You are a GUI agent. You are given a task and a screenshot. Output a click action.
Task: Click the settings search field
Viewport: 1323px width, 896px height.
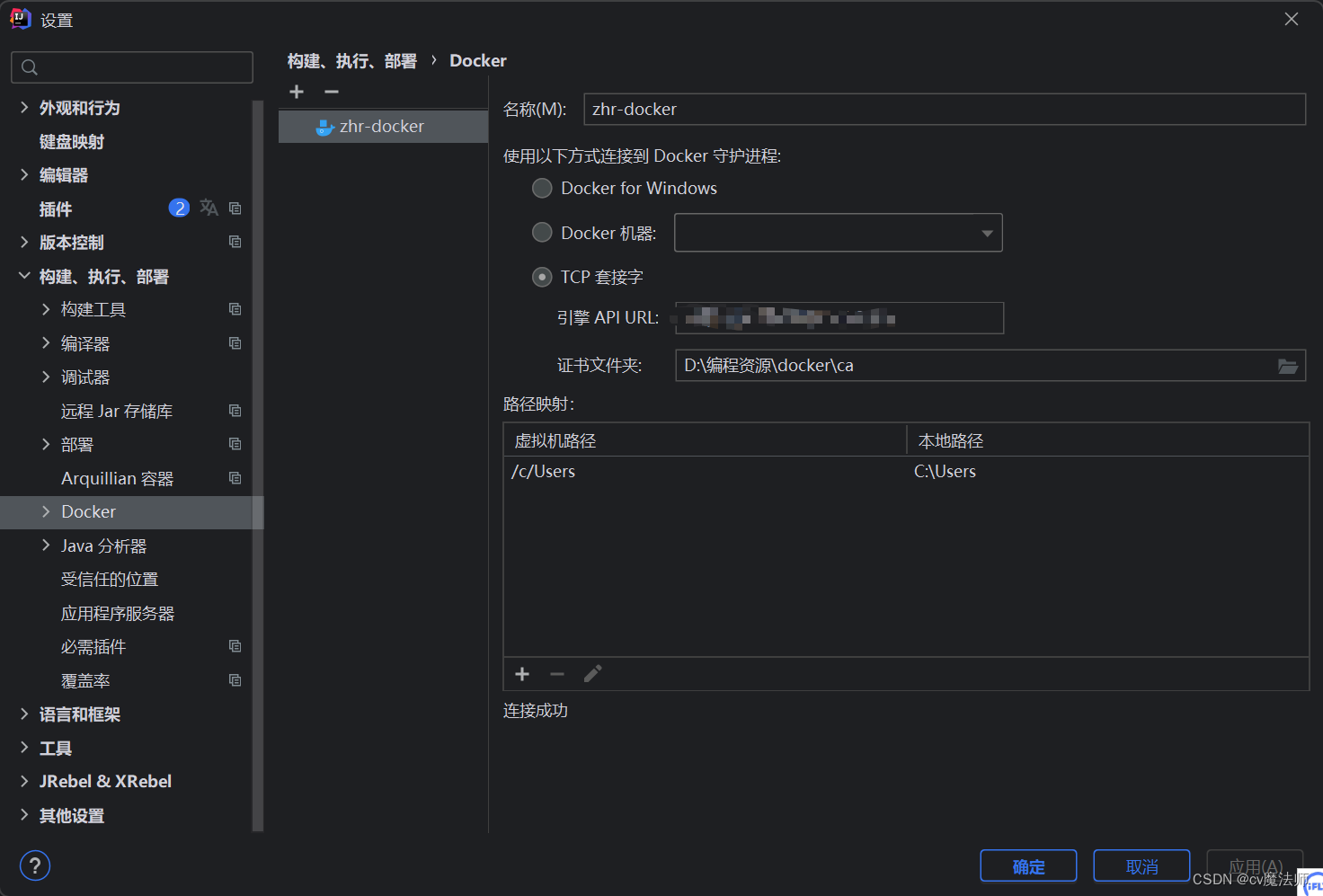pos(132,67)
